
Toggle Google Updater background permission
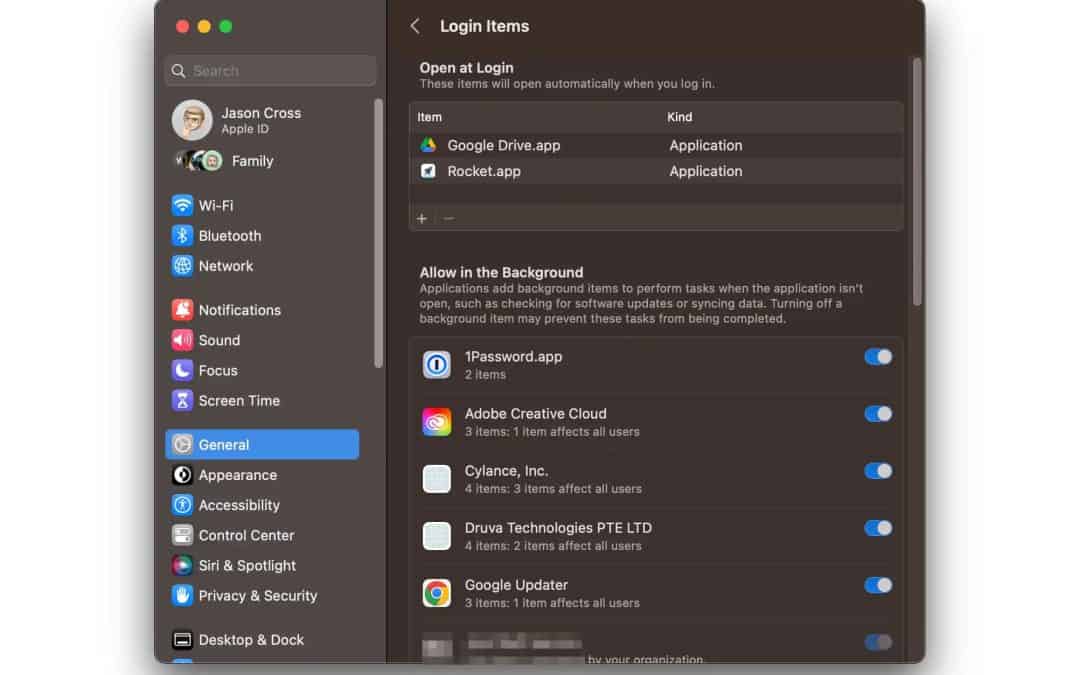(x=877, y=585)
